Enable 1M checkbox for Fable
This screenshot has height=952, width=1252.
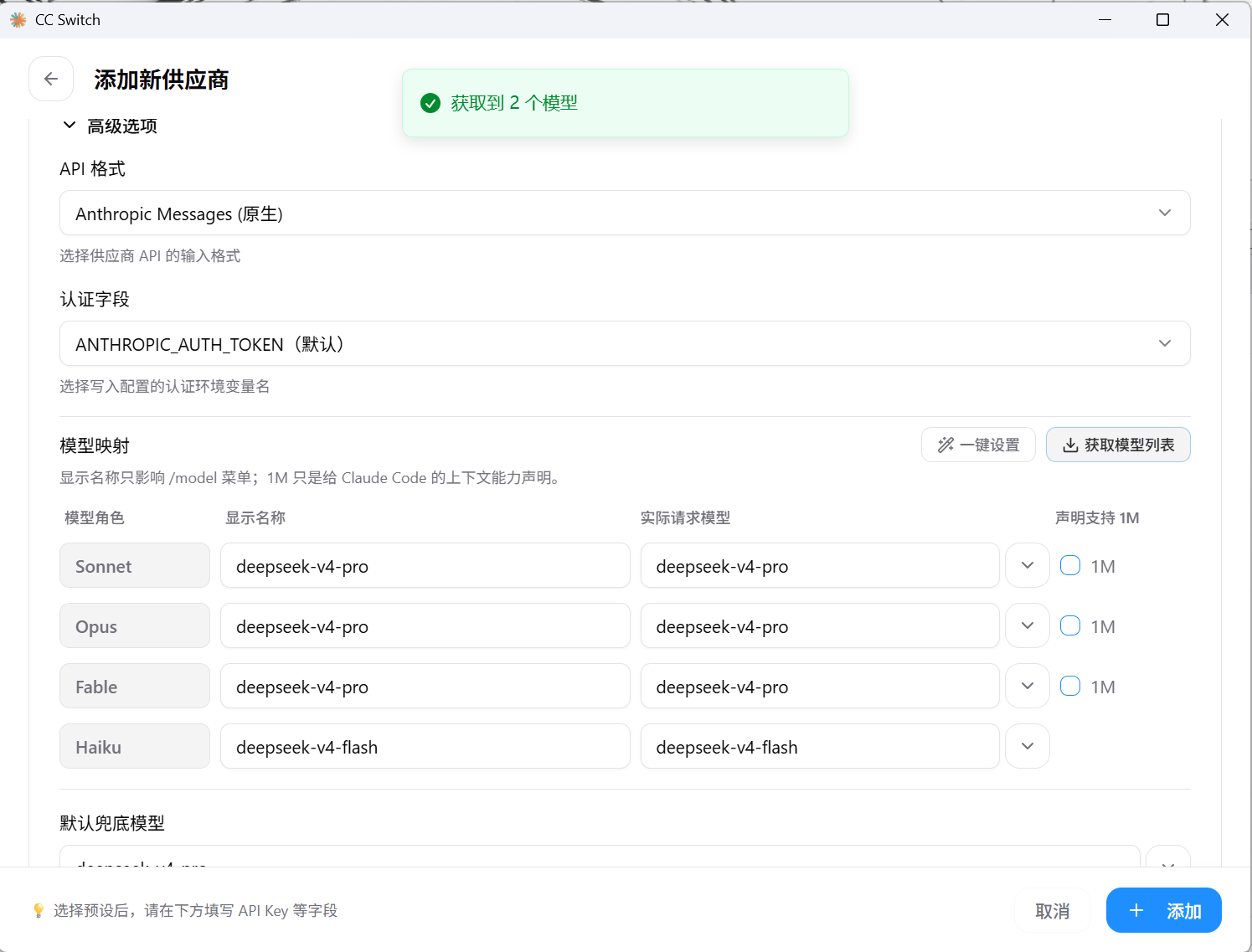[x=1070, y=686]
